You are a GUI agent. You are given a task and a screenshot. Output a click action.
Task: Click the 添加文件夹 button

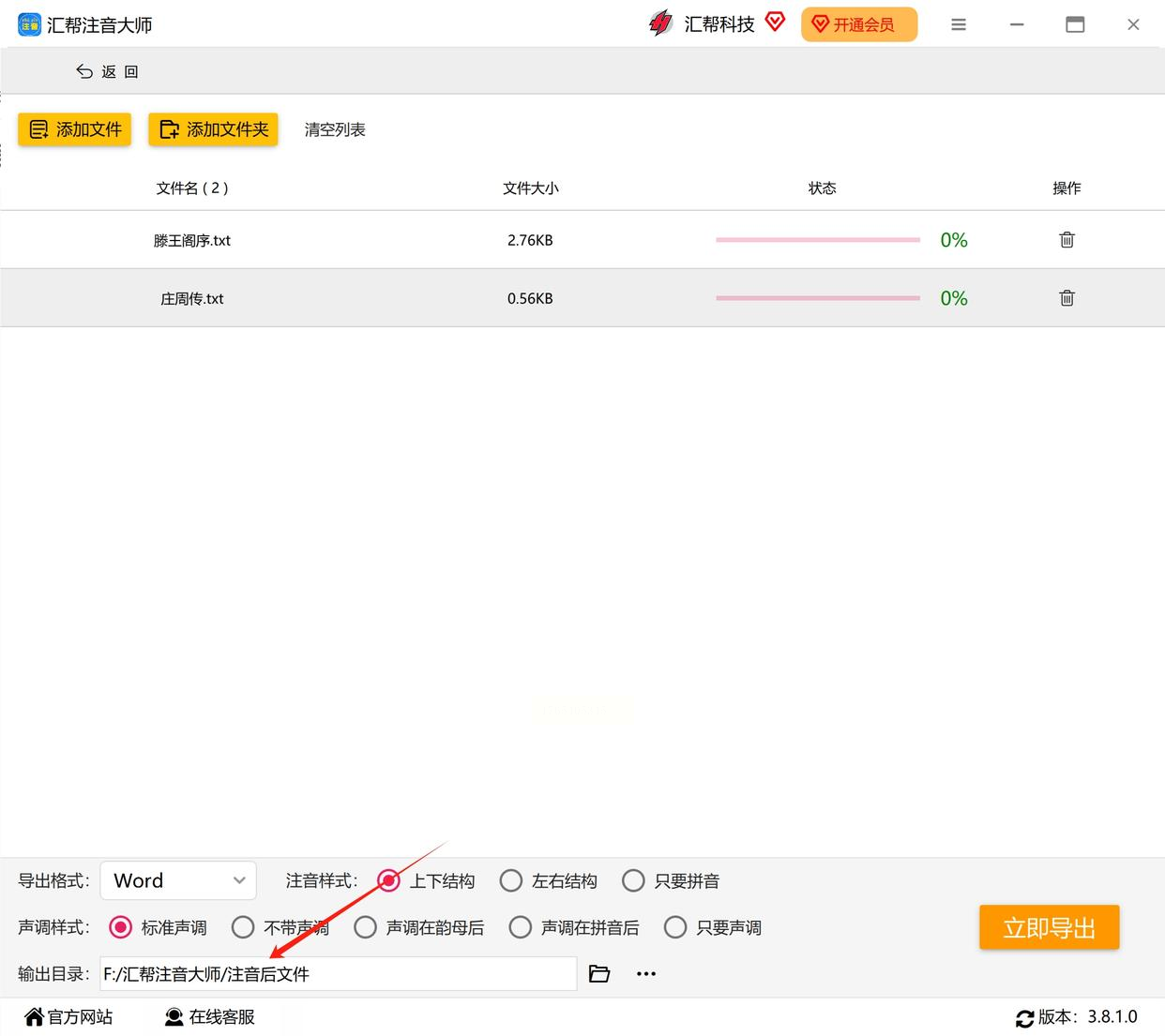(x=213, y=129)
